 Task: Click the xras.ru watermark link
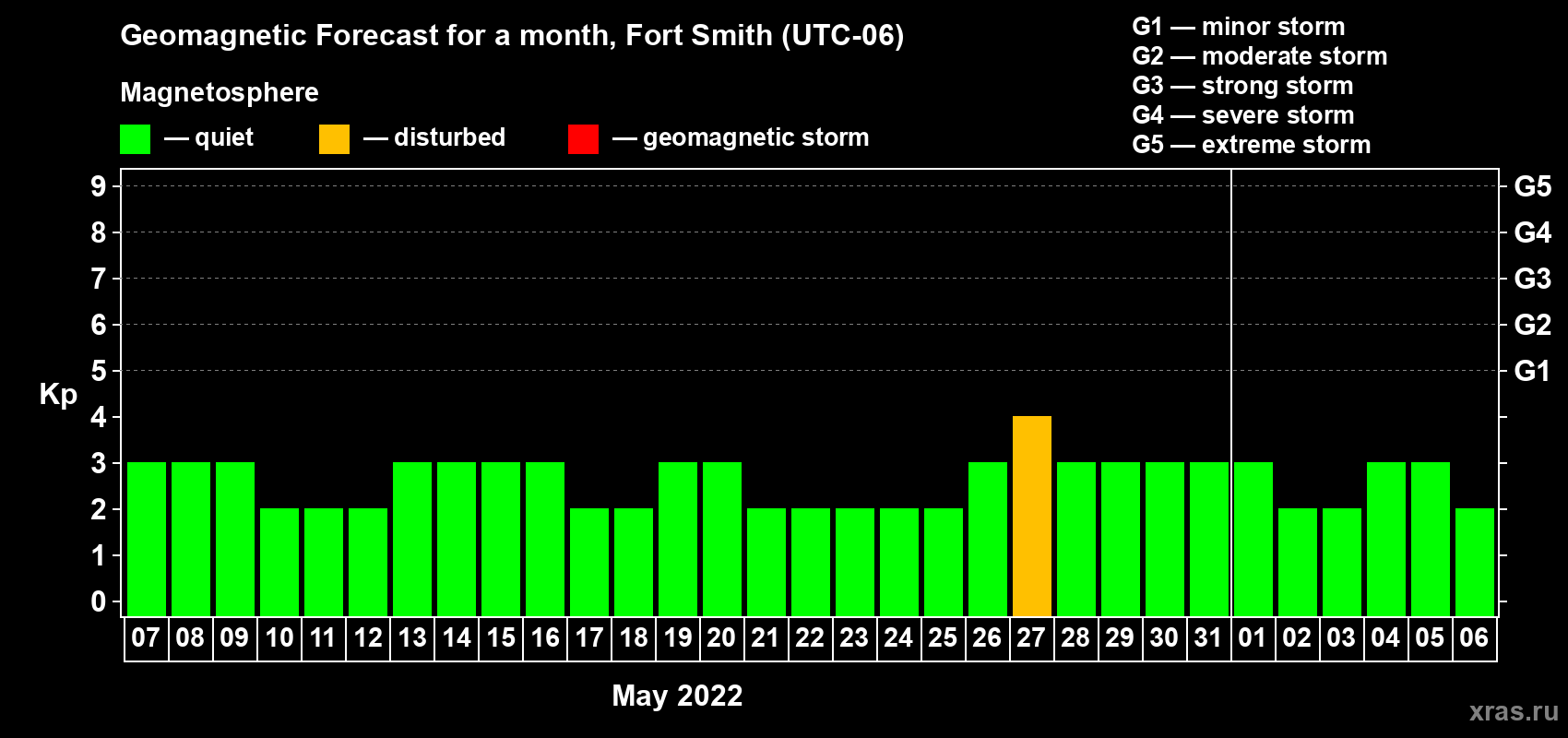pos(1513,711)
